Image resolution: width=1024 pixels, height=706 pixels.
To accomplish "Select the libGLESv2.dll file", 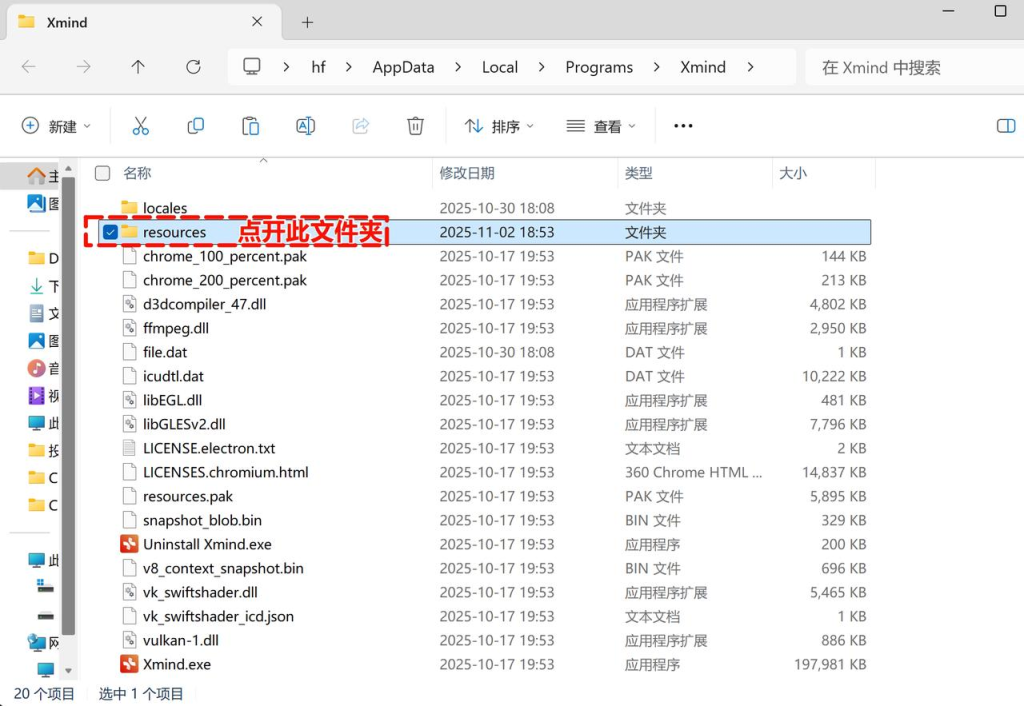I will pos(484,424).
